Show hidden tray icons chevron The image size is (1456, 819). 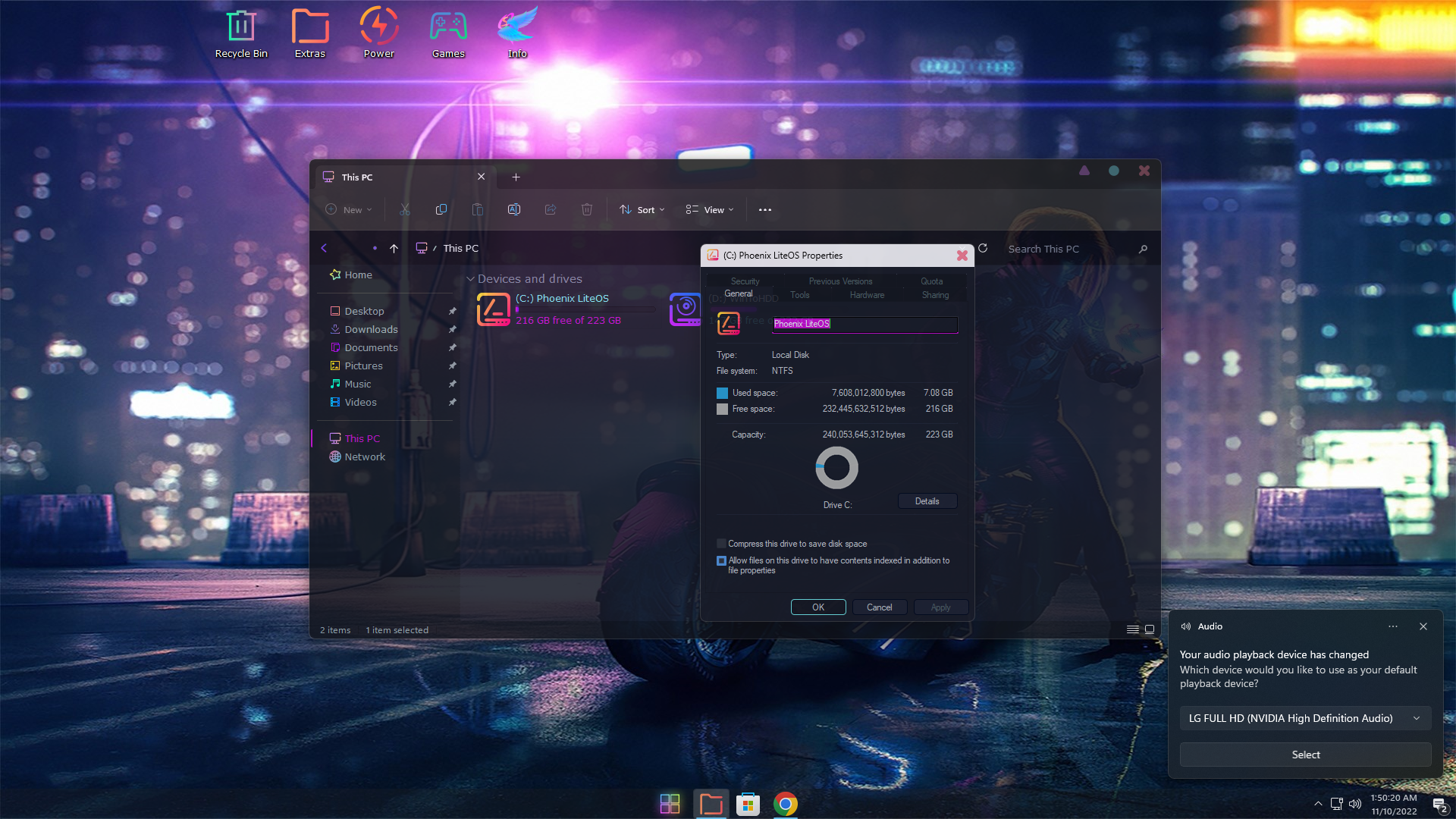click(1318, 804)
